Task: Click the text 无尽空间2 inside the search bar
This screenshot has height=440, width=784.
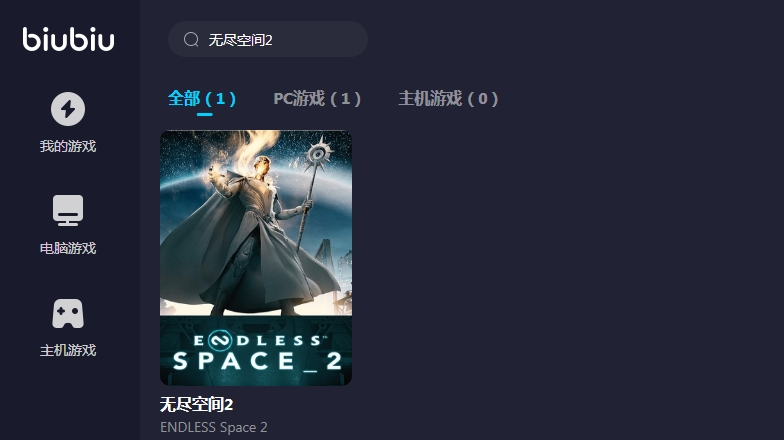Action: click(x=240, y=40)
